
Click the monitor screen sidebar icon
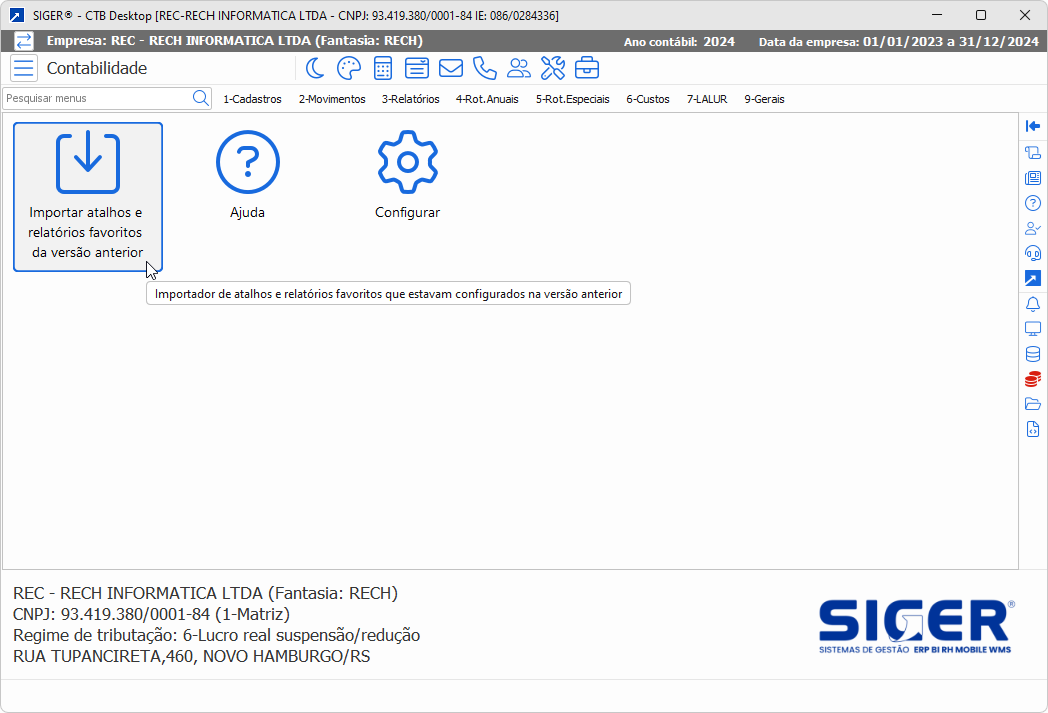pos(1033,329)
